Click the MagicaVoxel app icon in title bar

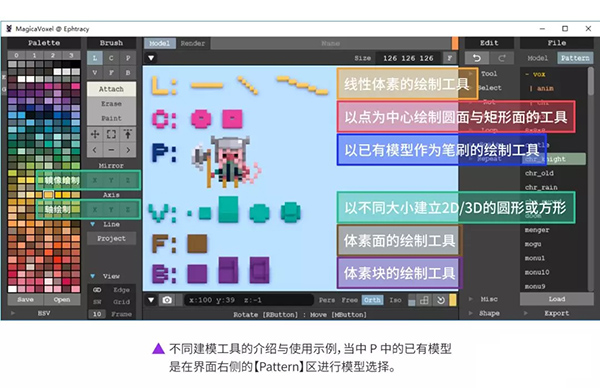[8, 29]
